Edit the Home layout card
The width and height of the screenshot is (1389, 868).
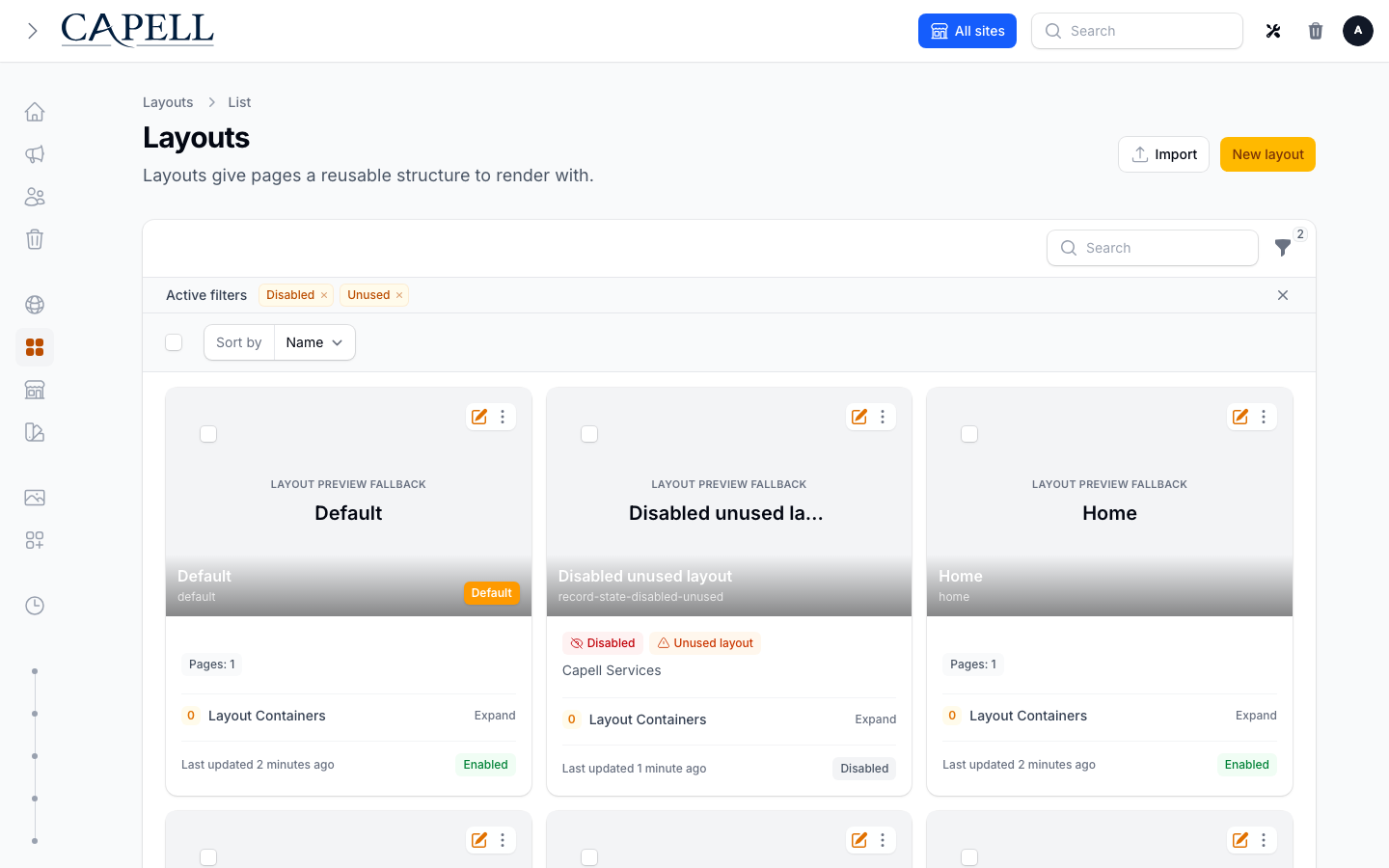(x=1240, y=417)
